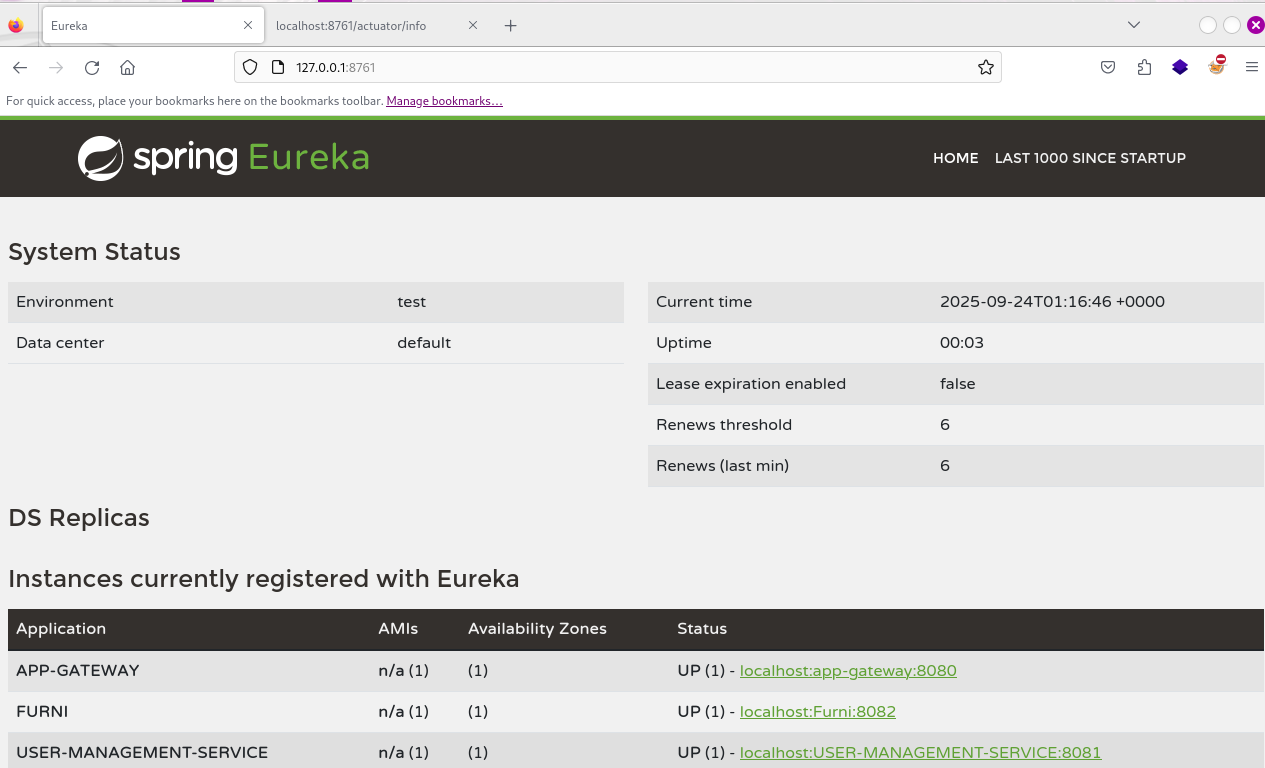The image size is (1265, 768).
Task: Select the data center value 'default'
Action: coord(424,343)
